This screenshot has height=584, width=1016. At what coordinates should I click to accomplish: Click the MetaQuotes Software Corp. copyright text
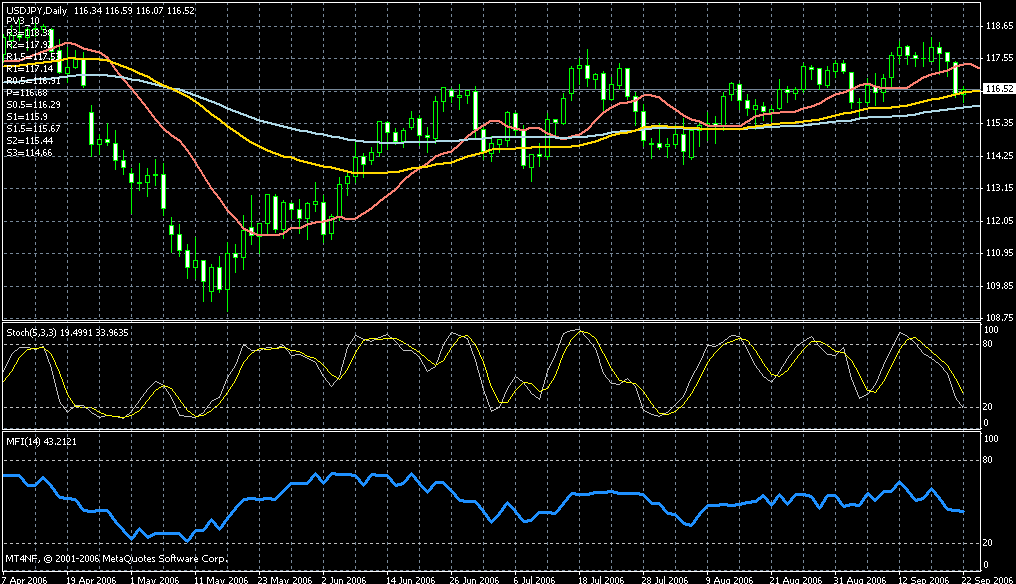(115, 558)
